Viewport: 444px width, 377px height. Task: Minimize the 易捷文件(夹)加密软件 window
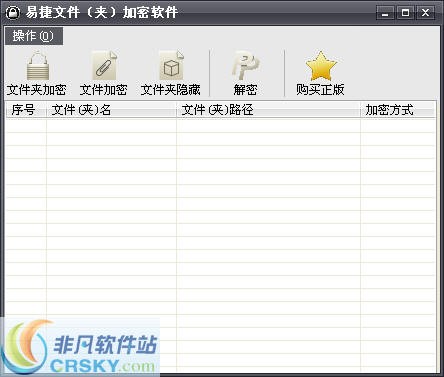point(385,13)
